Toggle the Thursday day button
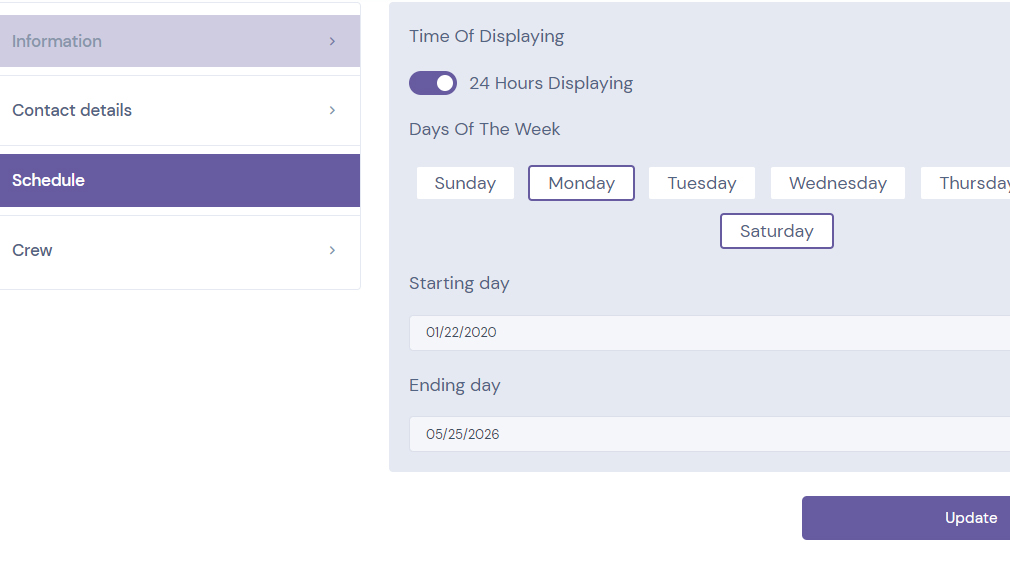 [966, 183]
